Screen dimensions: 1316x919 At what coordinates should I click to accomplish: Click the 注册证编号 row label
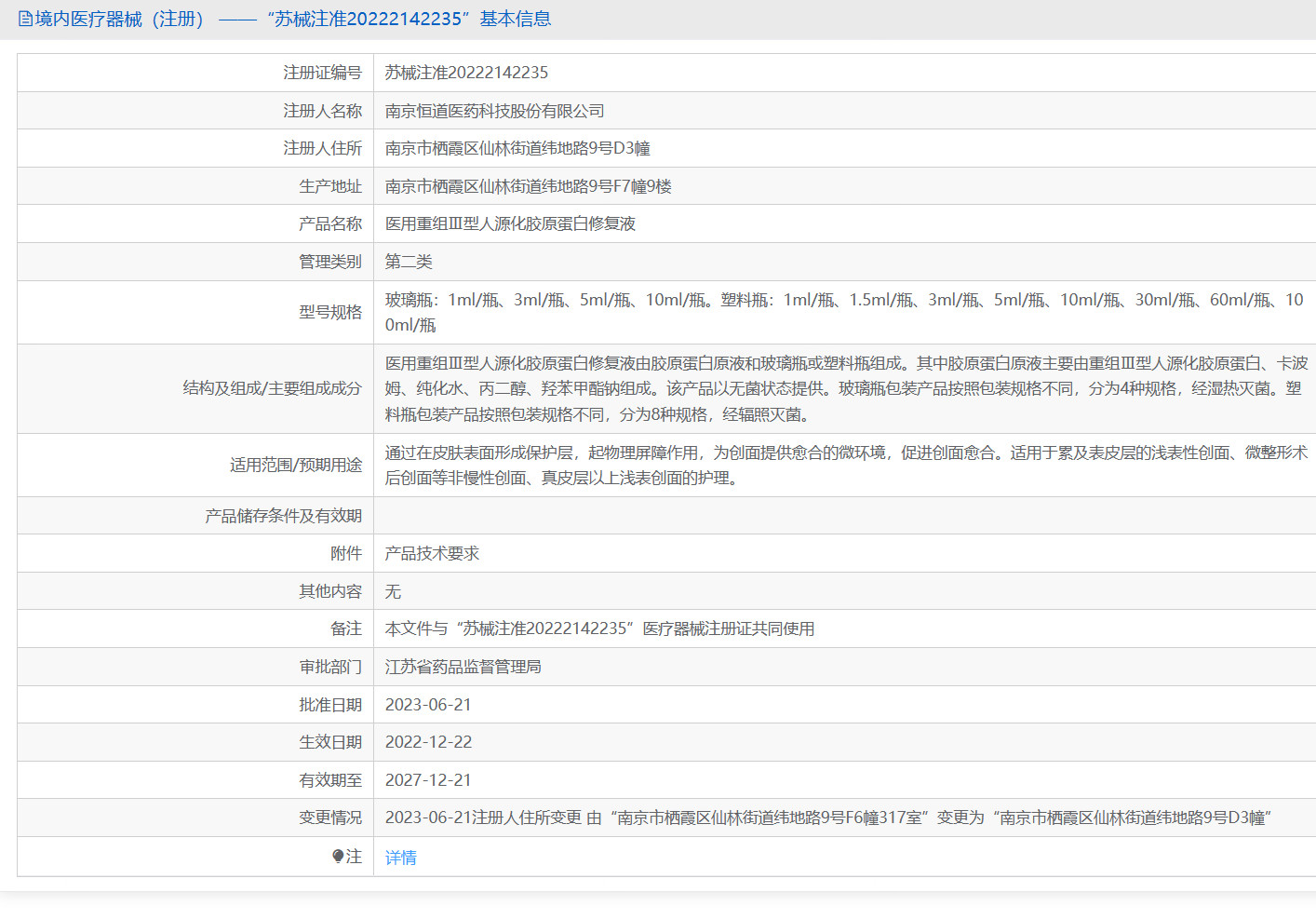click(322, 73)
